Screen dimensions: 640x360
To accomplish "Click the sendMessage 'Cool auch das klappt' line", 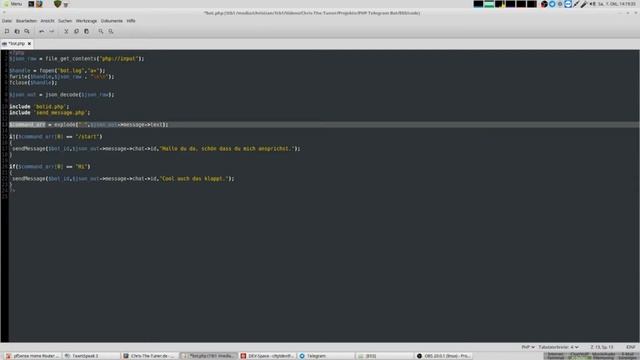I will (123, 179).
